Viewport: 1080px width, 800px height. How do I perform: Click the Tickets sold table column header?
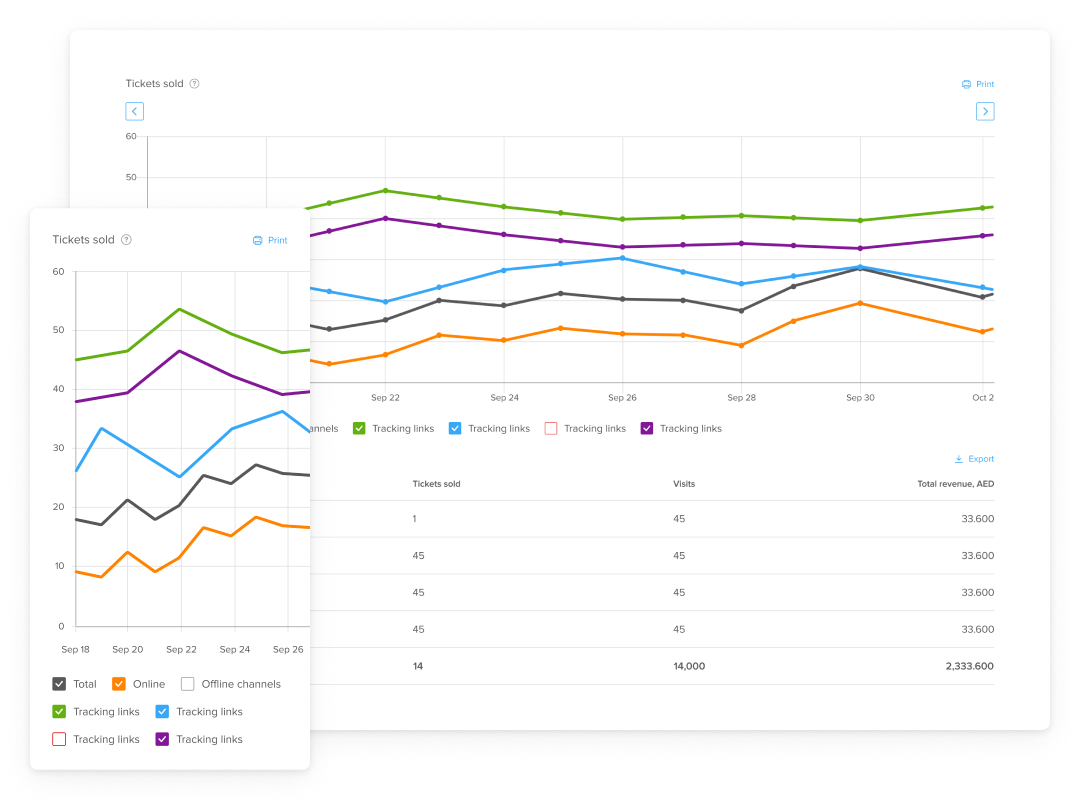coord(436,484)
